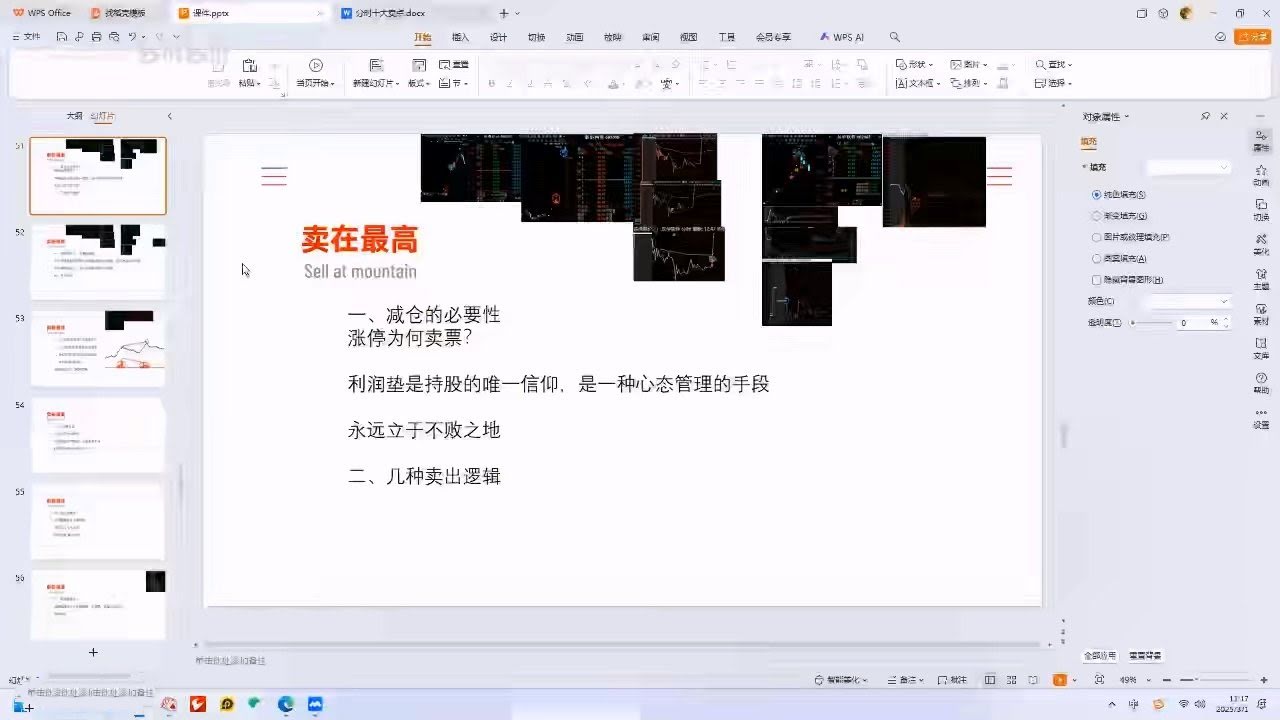Select slide 53 thumbnail with chart
Image resolution: width=1280 pixels, height=720 pixels.
click(x=98, y=348)
